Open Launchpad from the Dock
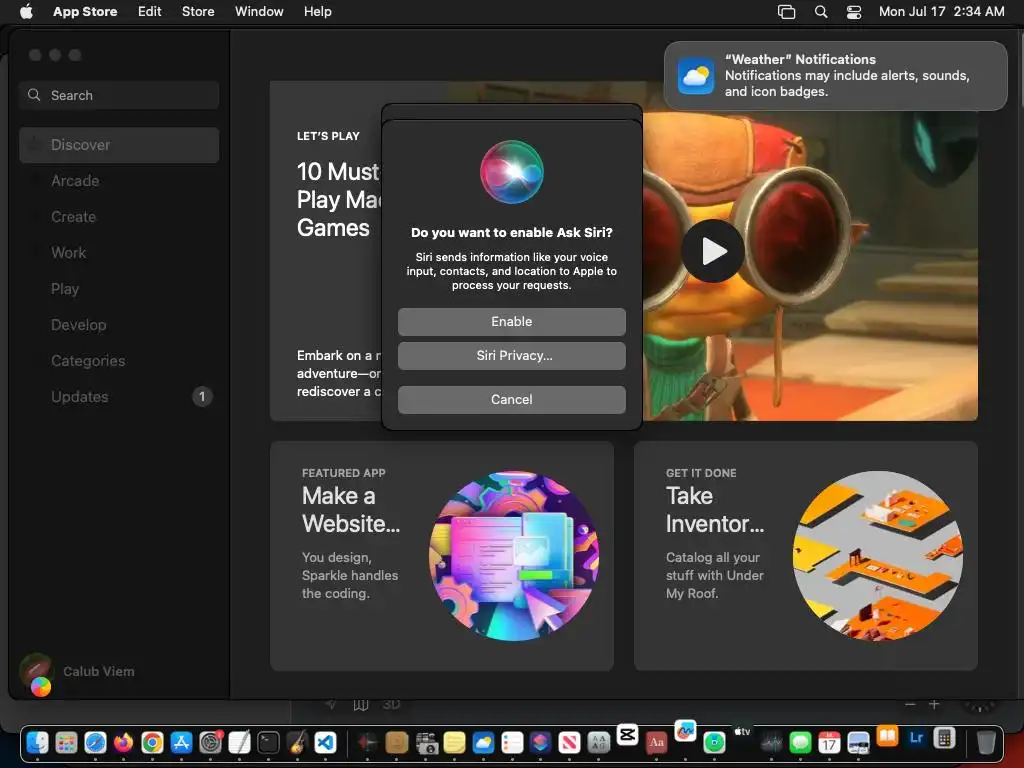The width and height of the screenshot is (1024, 768). tap(66, 743)
